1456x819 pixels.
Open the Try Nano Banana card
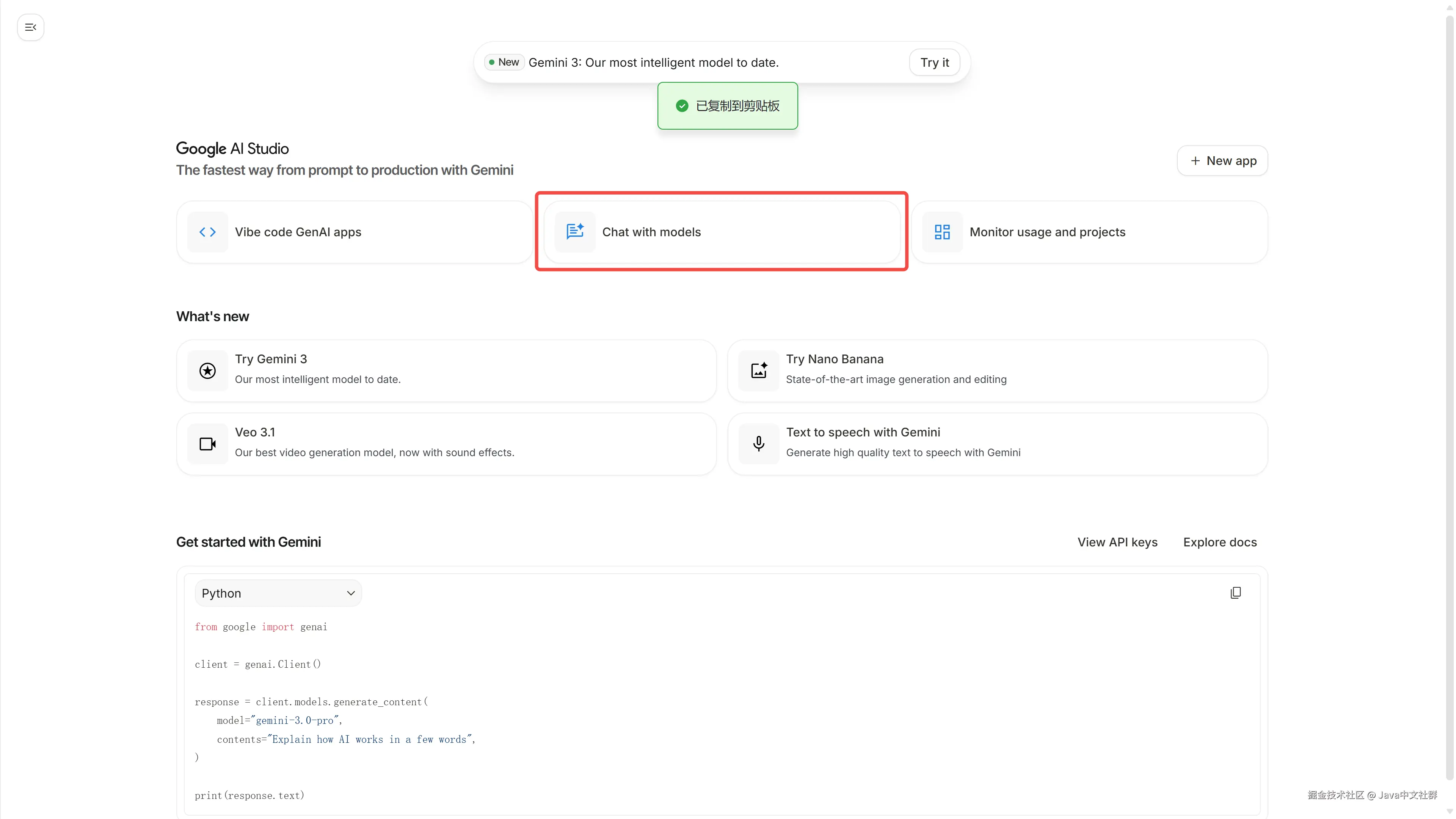coord(997,371)
